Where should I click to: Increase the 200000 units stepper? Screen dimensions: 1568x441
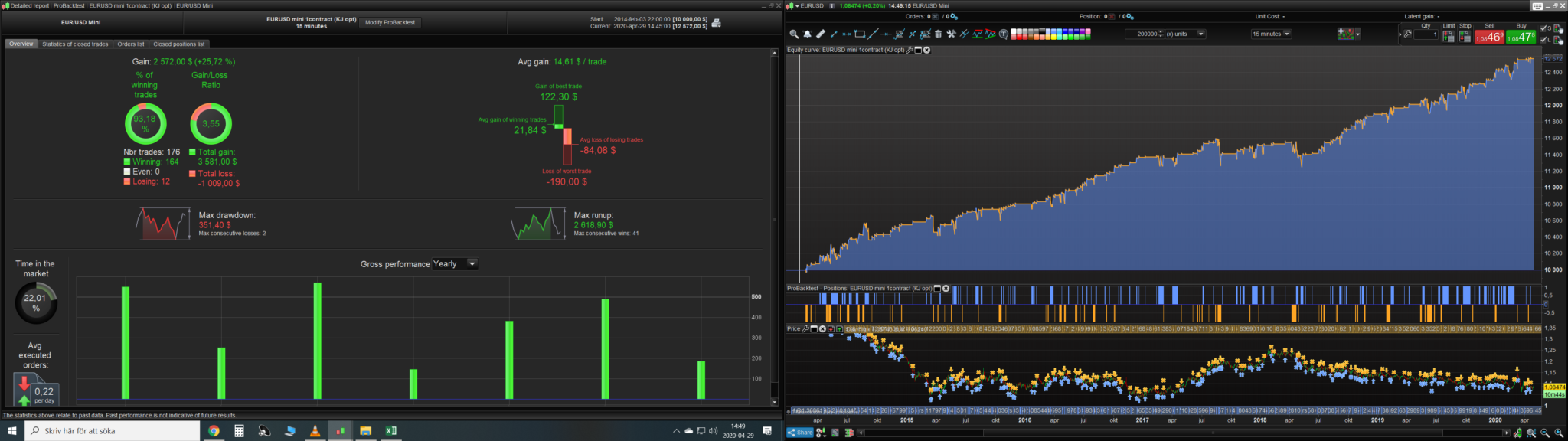point(1161,31)
